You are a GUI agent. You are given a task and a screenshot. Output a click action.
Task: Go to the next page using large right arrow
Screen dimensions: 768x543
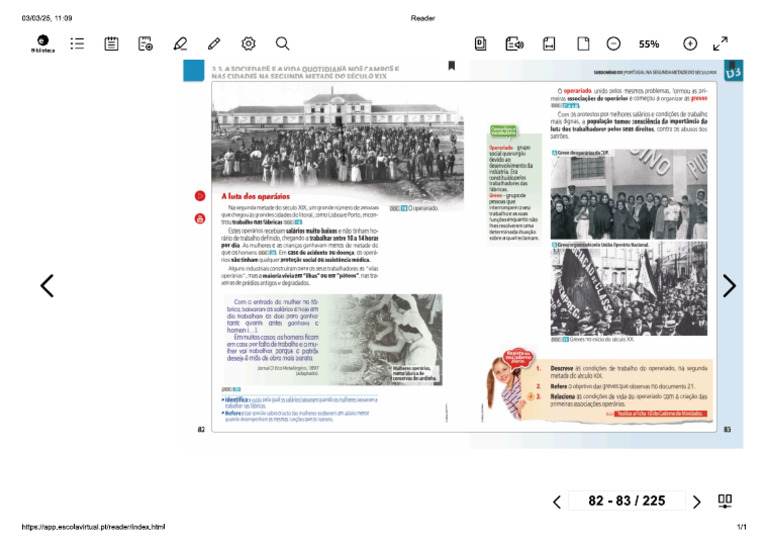coord(729,286)
